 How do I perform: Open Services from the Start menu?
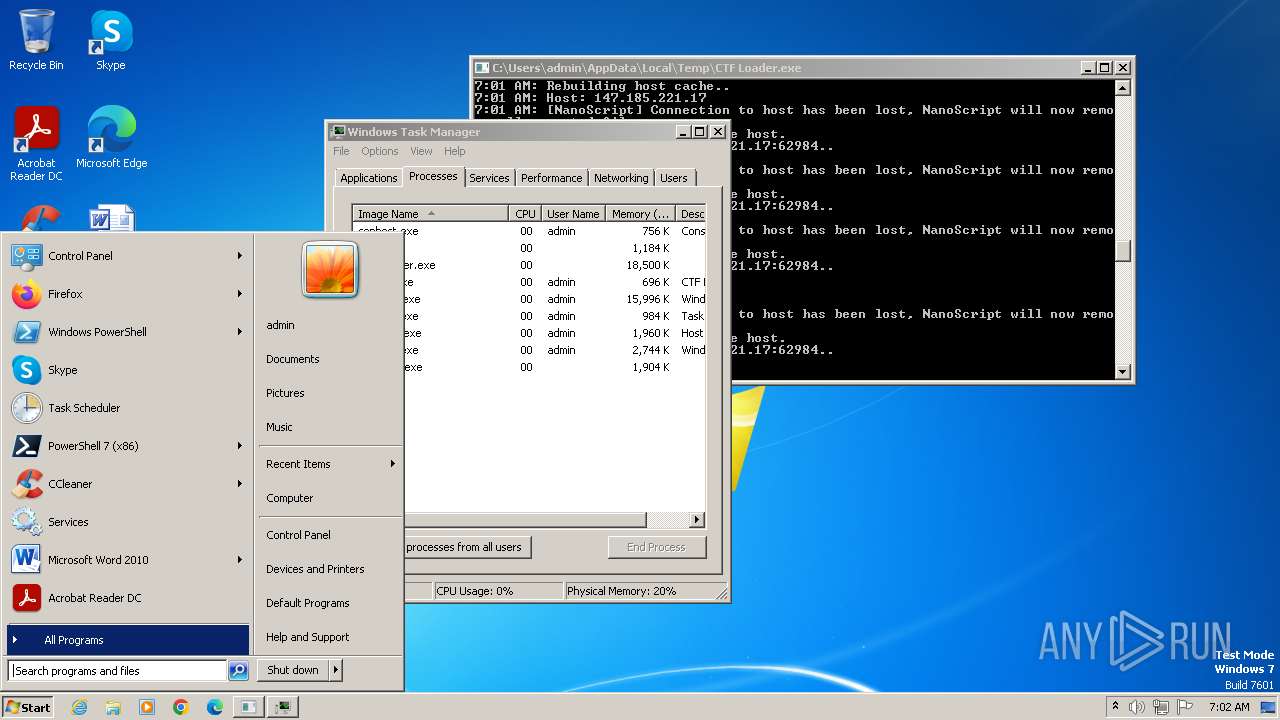127,522
